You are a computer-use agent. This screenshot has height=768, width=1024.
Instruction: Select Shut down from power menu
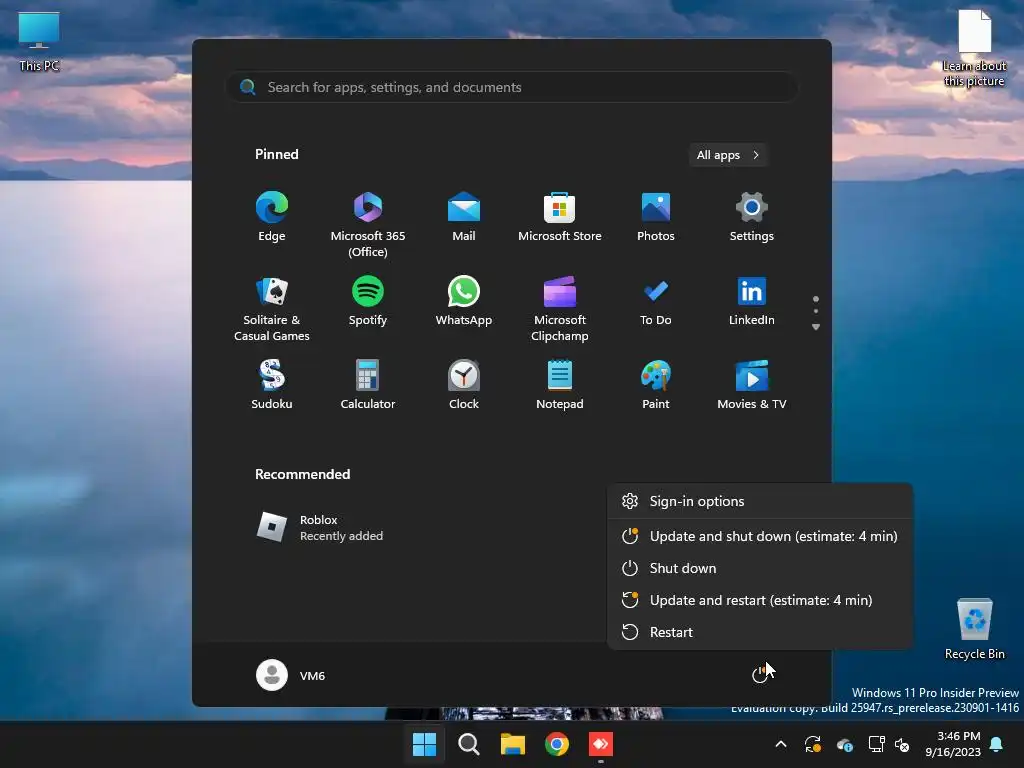(x=760, y=568)
